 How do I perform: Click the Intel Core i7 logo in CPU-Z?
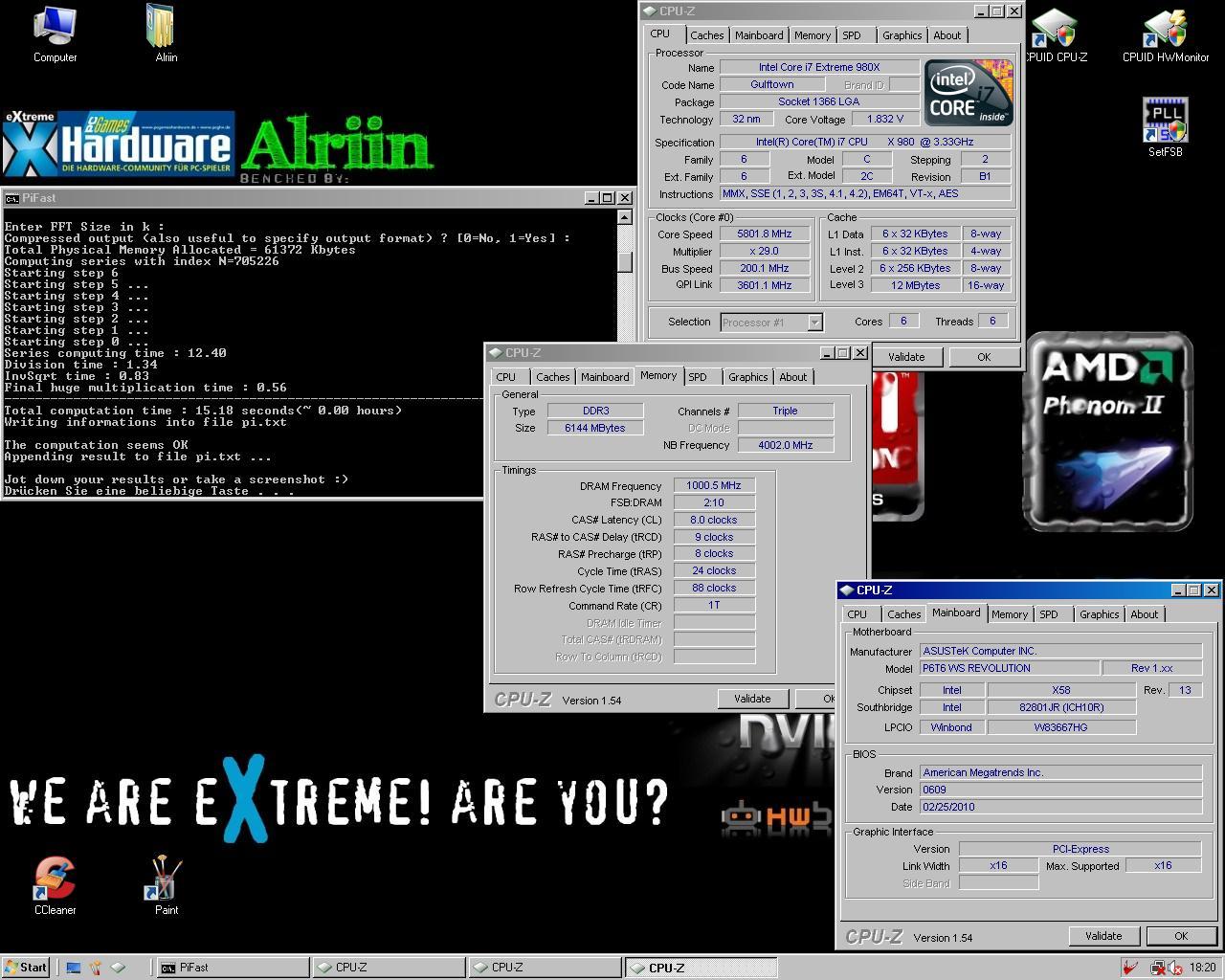pos(969,93)
